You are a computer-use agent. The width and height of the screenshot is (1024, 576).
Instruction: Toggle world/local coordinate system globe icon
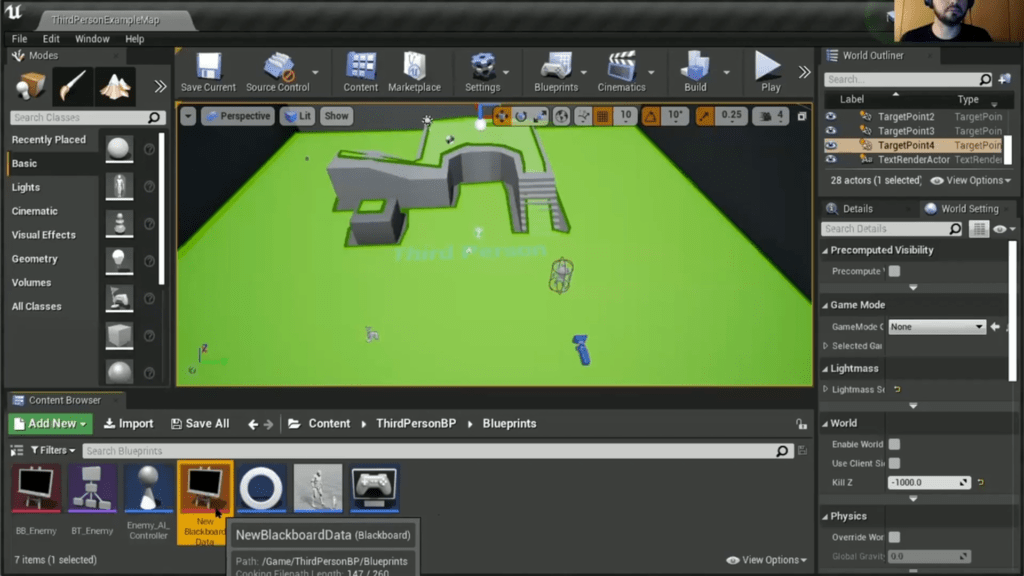(x=561, y=116)
